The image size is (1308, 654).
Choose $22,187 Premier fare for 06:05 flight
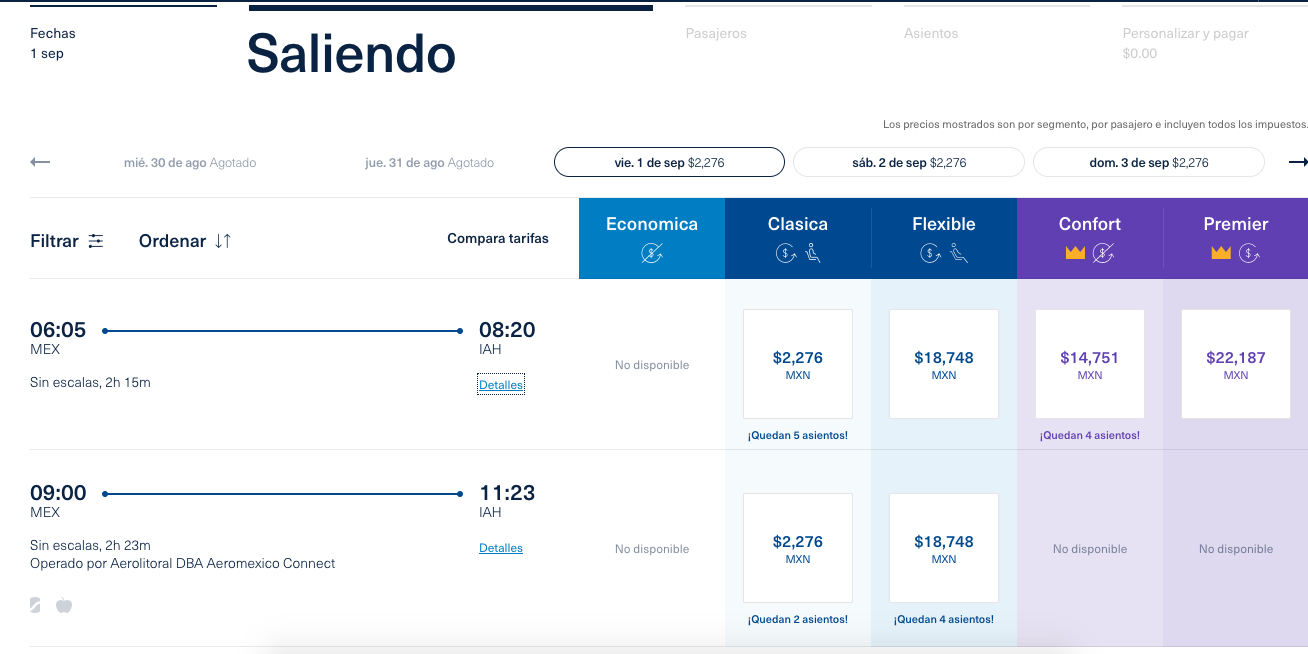click(x=1236, y=364)
